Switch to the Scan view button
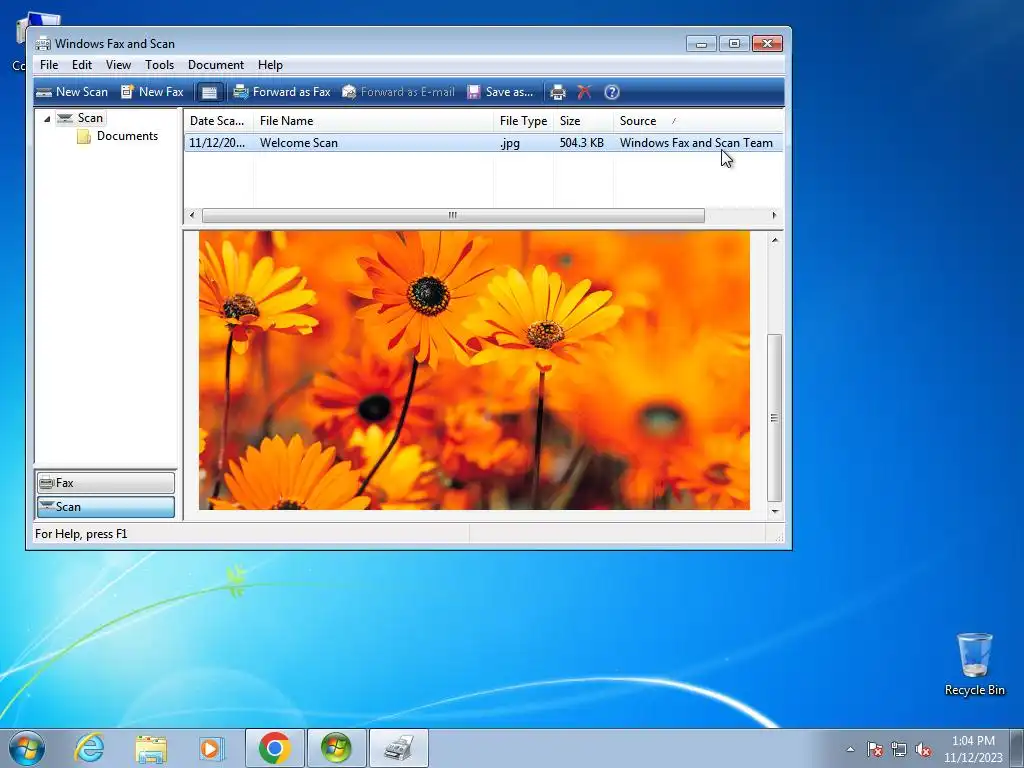 pyautogui.click(x=106, y=507)
